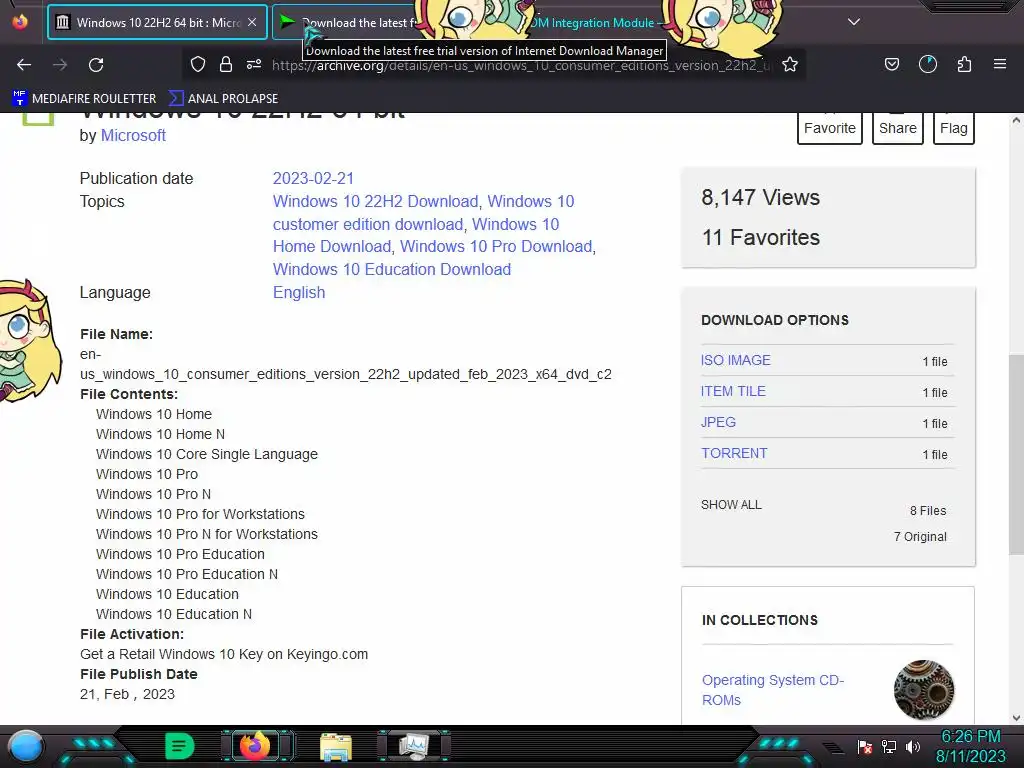Click the 8,147 Views text

coord(760,197)
